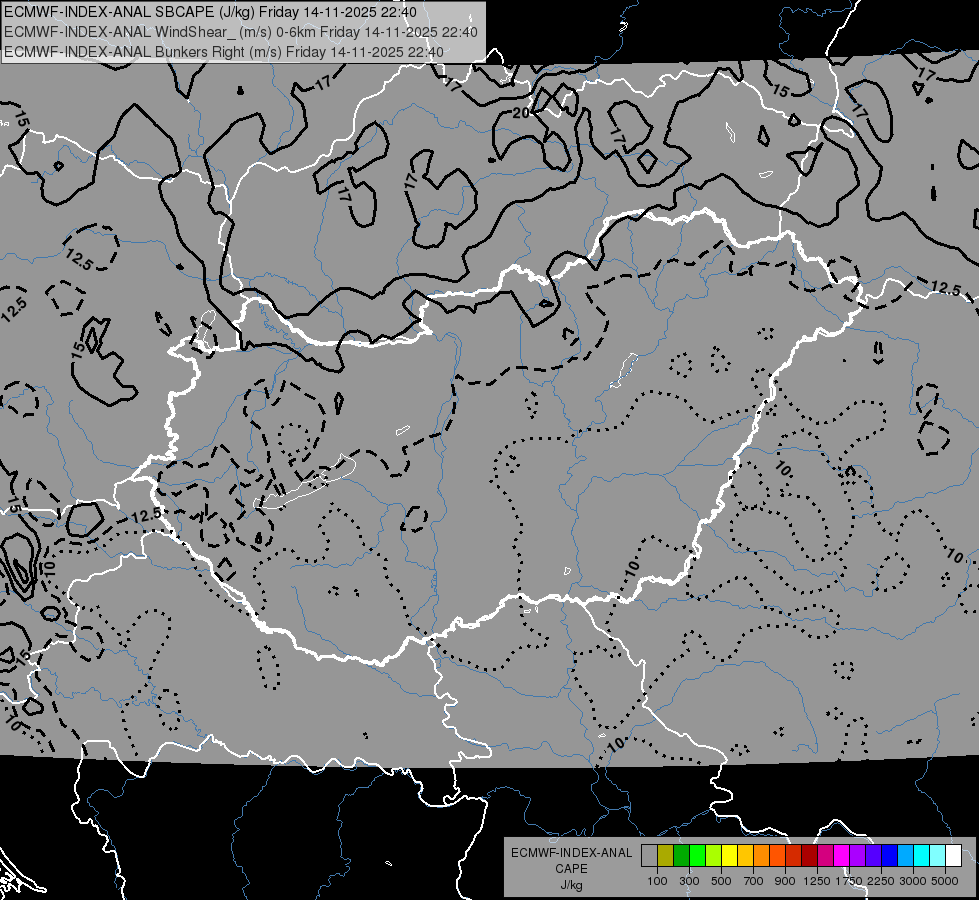Click the gray swatch in CAPE legend
979x900 pixels.
pyautogui.click(x=649, y=855)
